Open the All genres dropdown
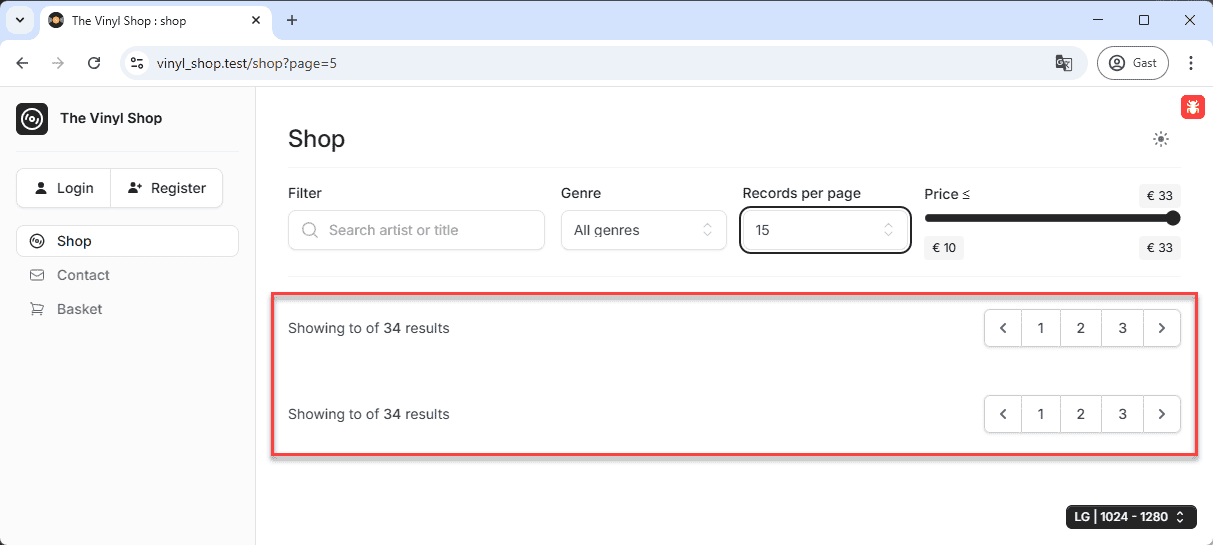 643,230
